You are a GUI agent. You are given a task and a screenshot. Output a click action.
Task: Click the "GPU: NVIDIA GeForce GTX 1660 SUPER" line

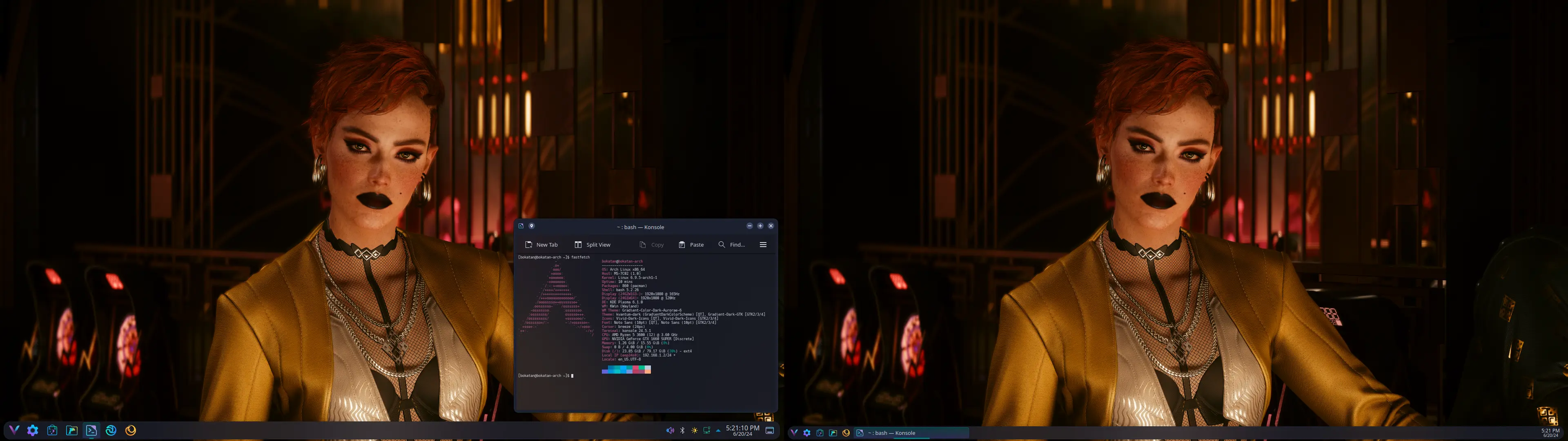pyautogui.click(x=648, y=339)
